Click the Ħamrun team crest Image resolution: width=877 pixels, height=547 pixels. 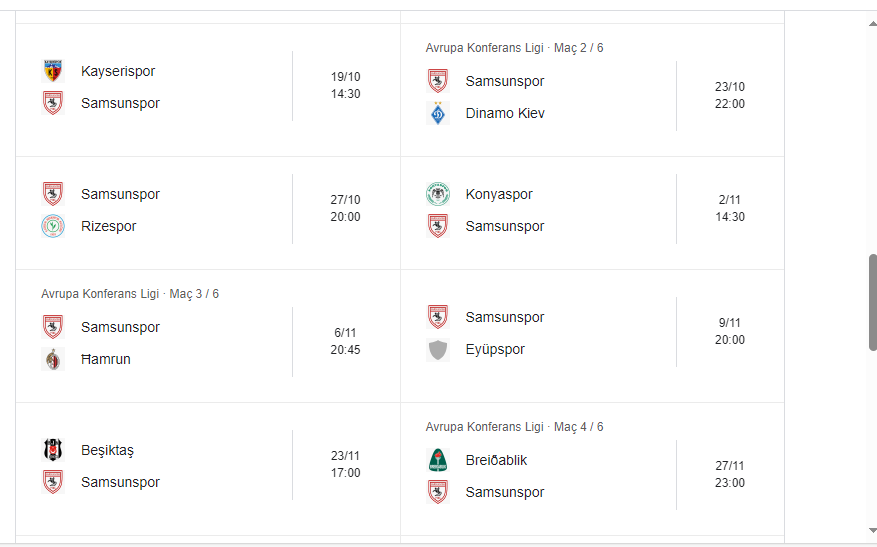pyautogui.click(x=53, y=359)
